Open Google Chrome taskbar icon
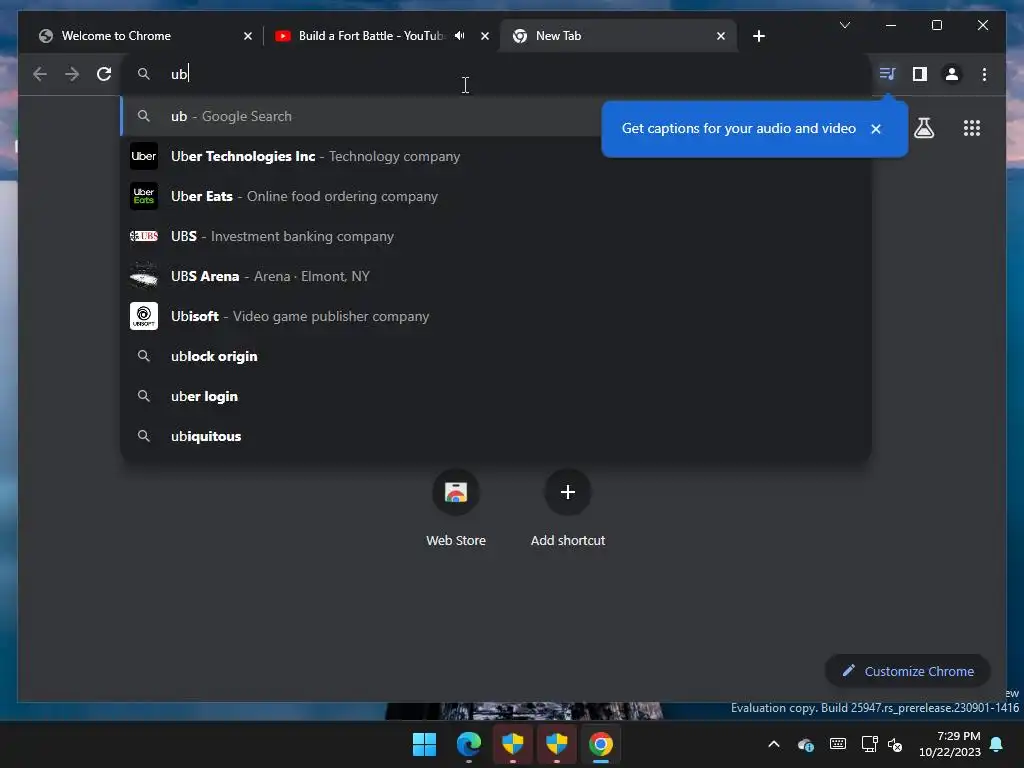Screen dimensions: 1024x768 pos(601,744)
